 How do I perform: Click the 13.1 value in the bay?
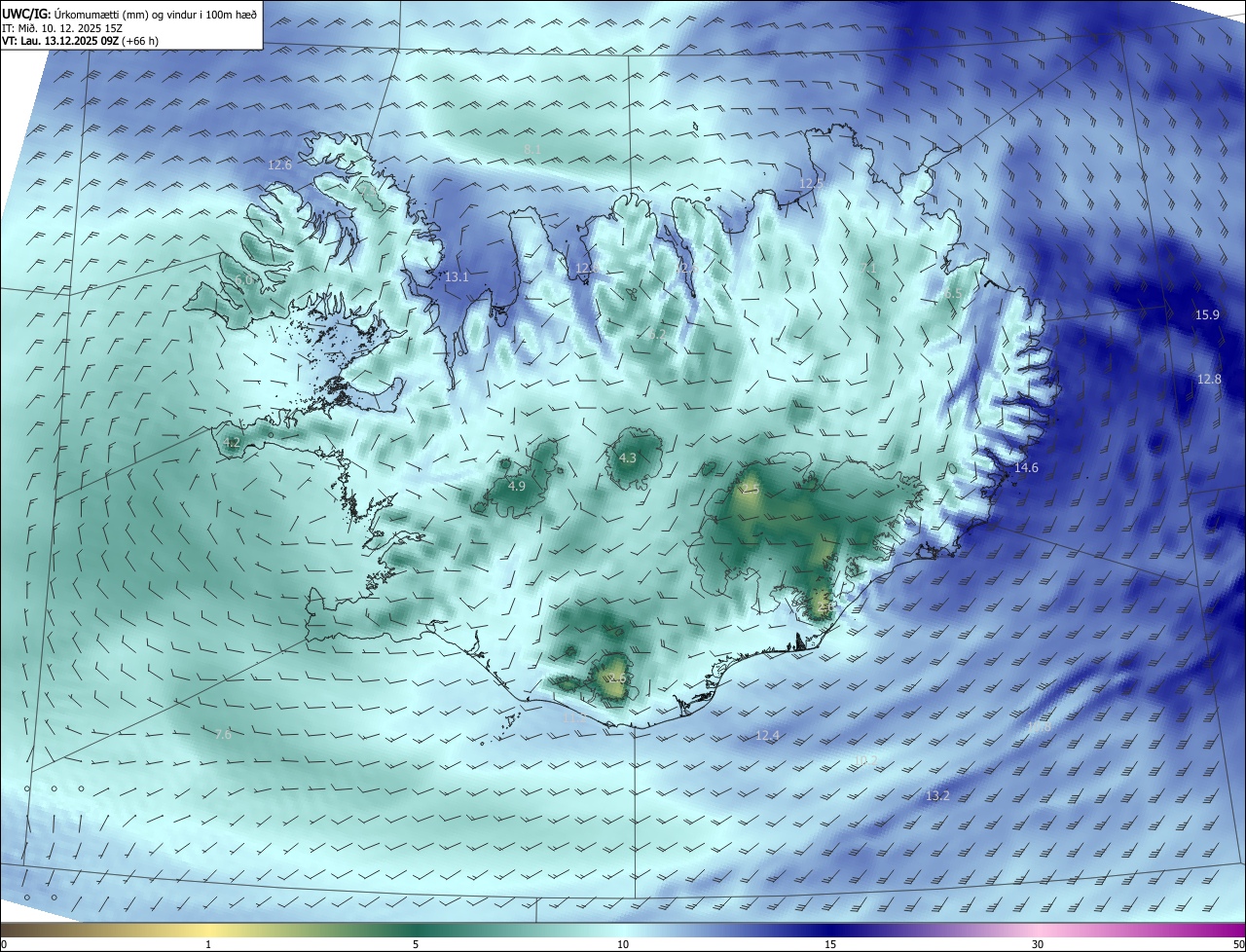click(x=457, y=277)
